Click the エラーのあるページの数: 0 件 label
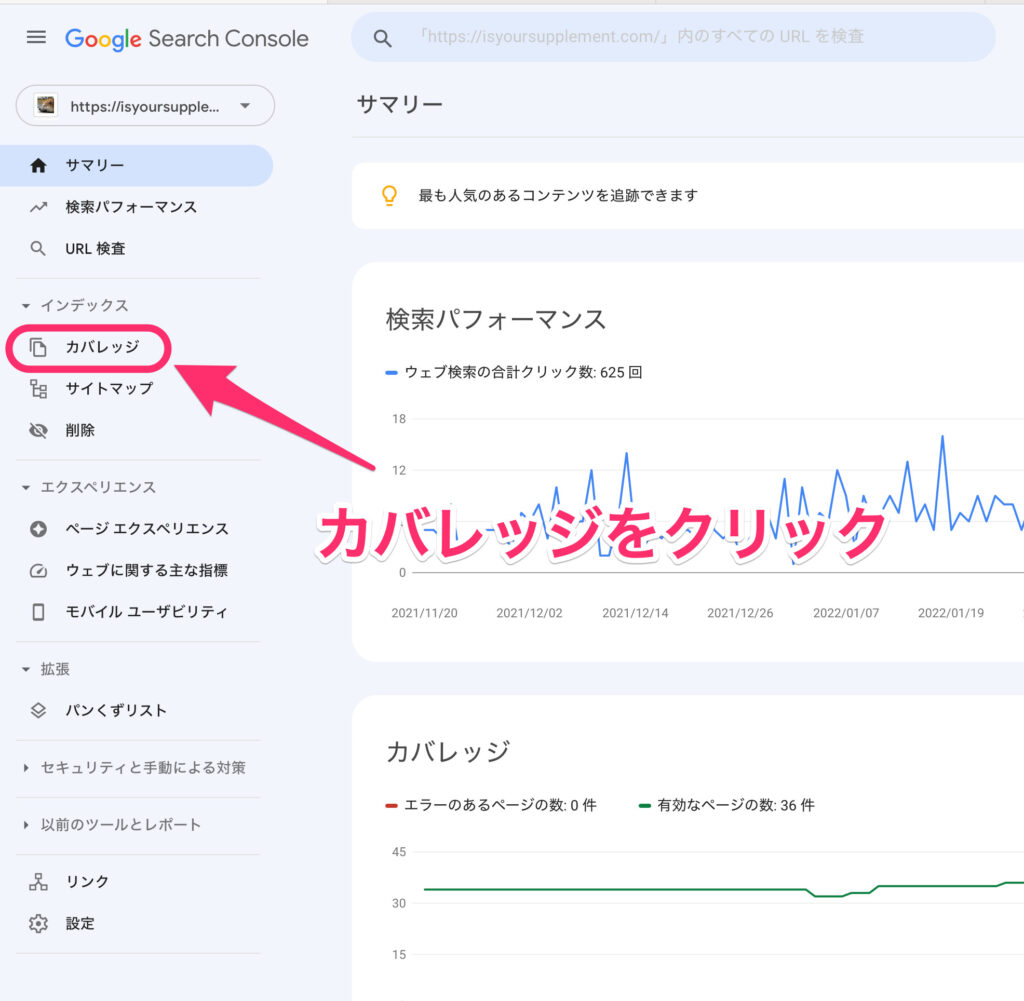1024x1001 pixels. point(500,805)
